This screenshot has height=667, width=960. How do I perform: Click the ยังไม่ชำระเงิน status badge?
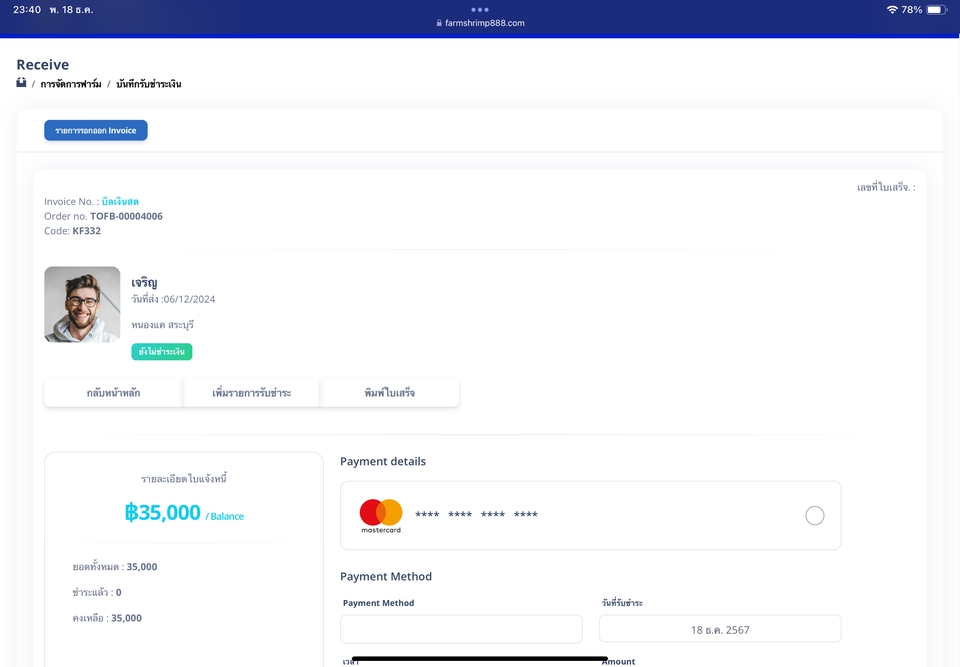(x=162, y=352)
